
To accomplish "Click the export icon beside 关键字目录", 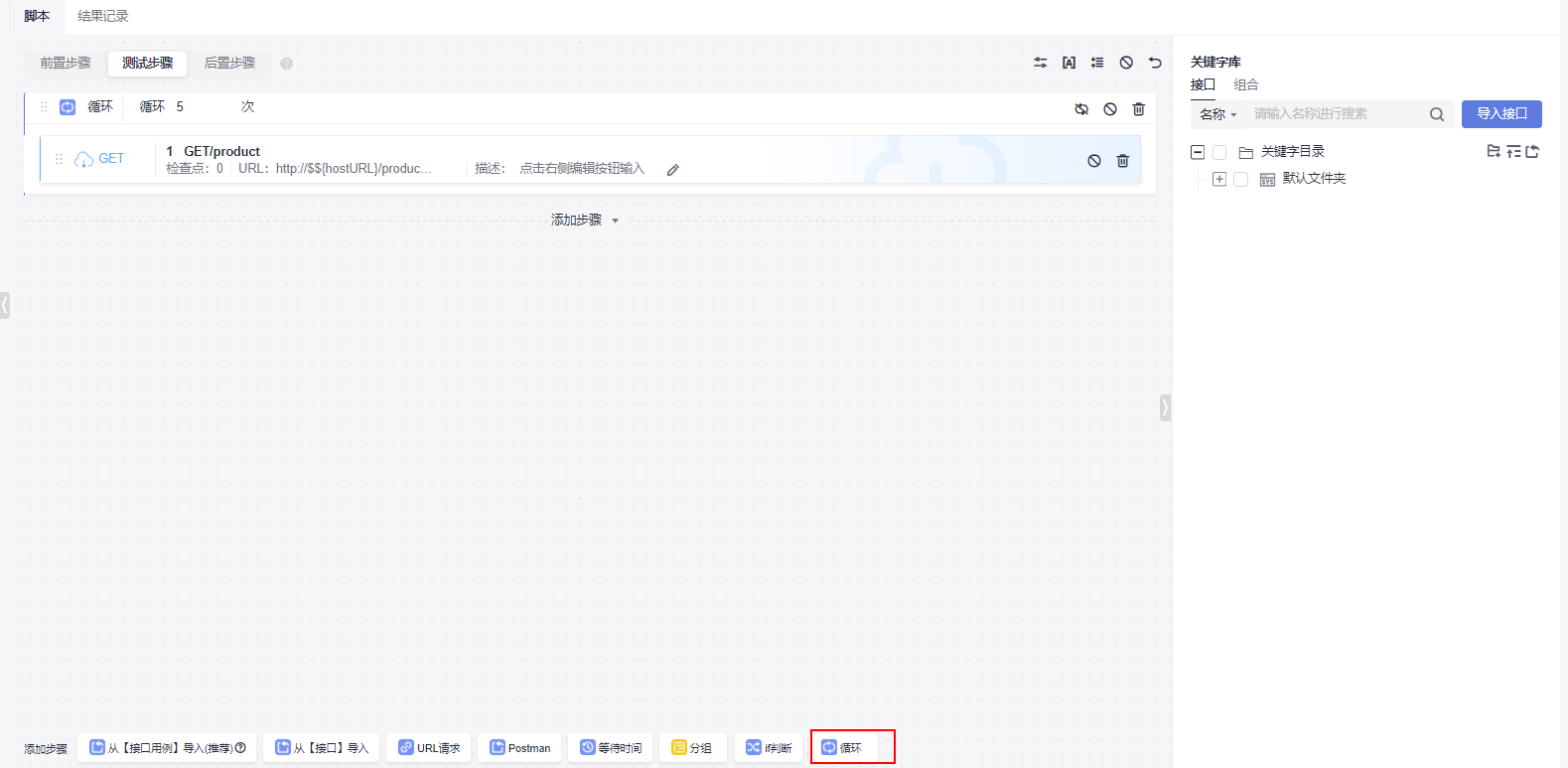I will click(1532, 151).
